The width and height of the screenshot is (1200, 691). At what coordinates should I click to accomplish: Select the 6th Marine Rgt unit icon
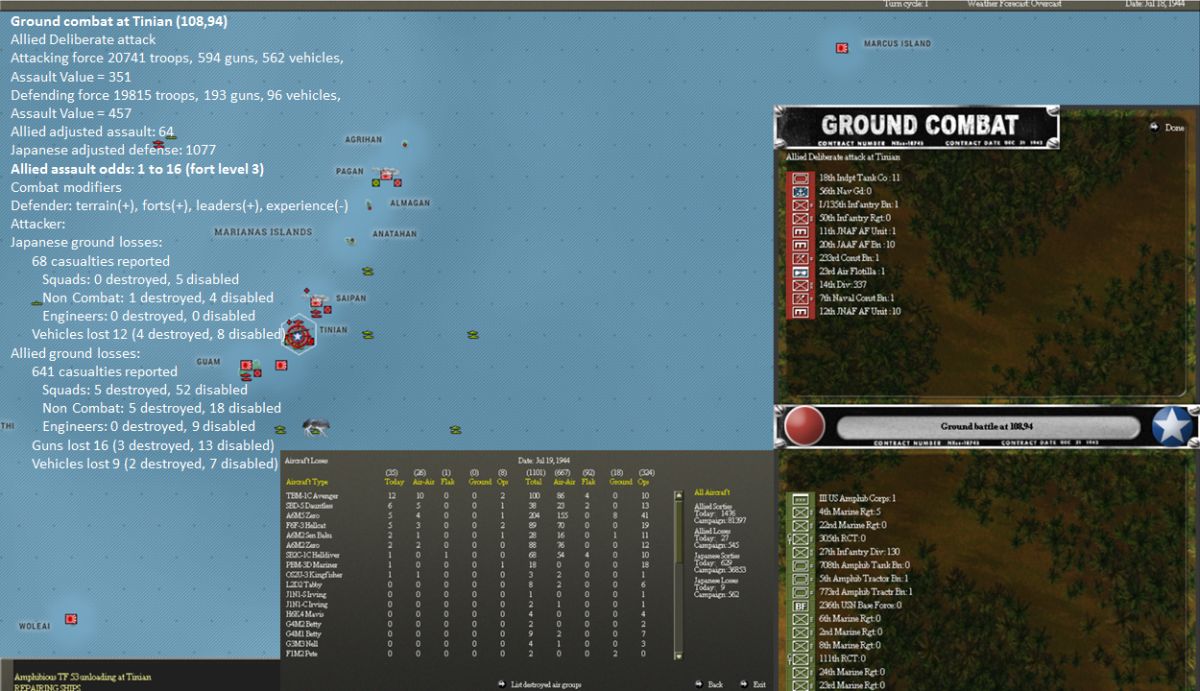(800, 619)
